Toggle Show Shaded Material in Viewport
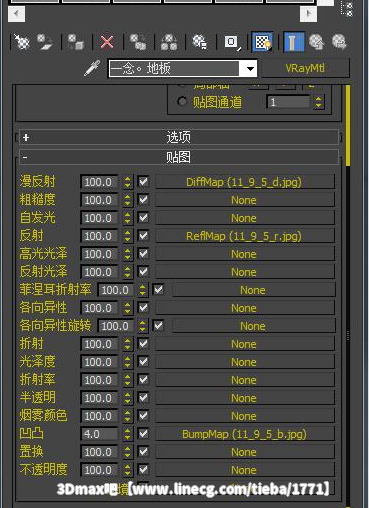The width and height of the screenshot is (369, 508). 262,42
